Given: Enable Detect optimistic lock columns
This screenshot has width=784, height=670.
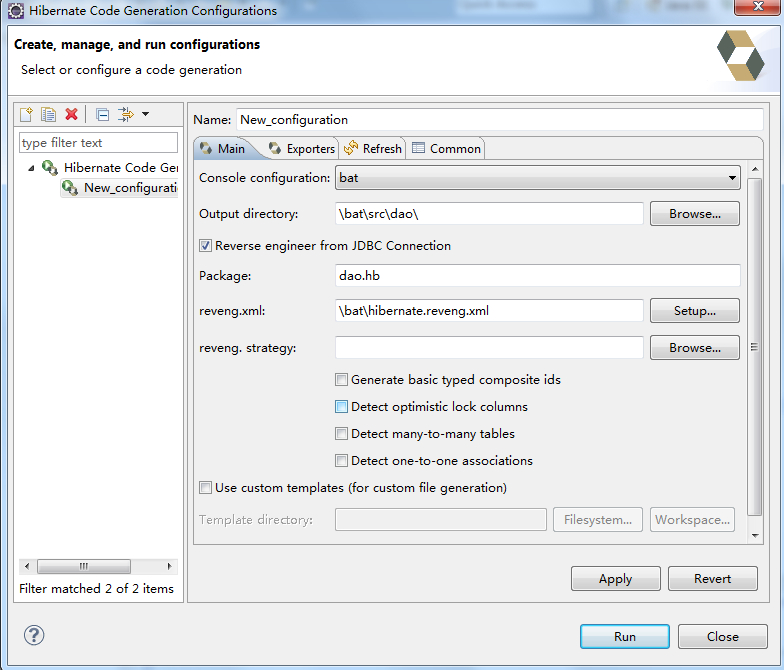Looking at the screenshot, I should pyautogui.click(x=341, y=406).
